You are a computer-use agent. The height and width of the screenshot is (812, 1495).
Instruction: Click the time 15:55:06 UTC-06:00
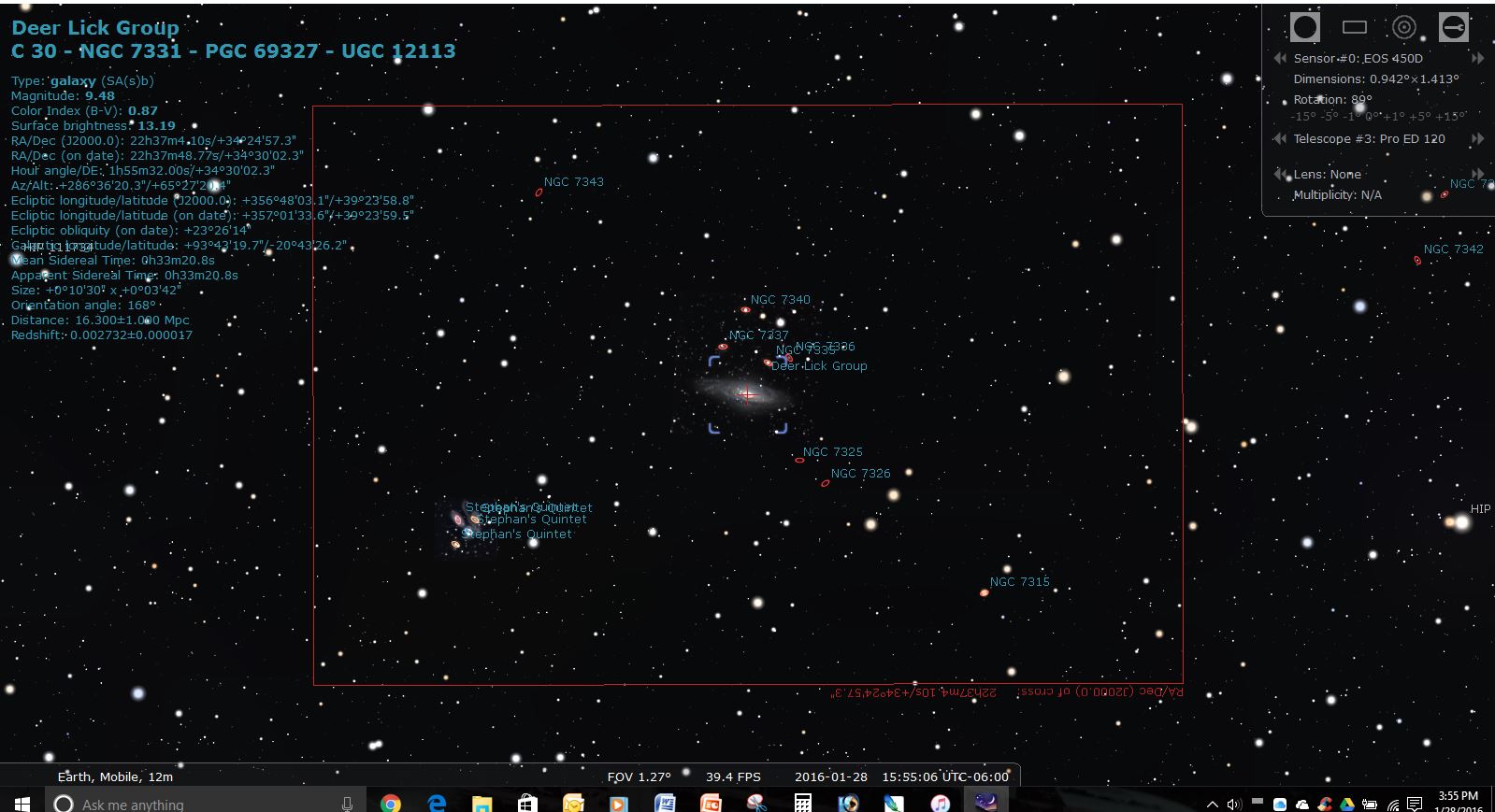click(x=945, y=776)
